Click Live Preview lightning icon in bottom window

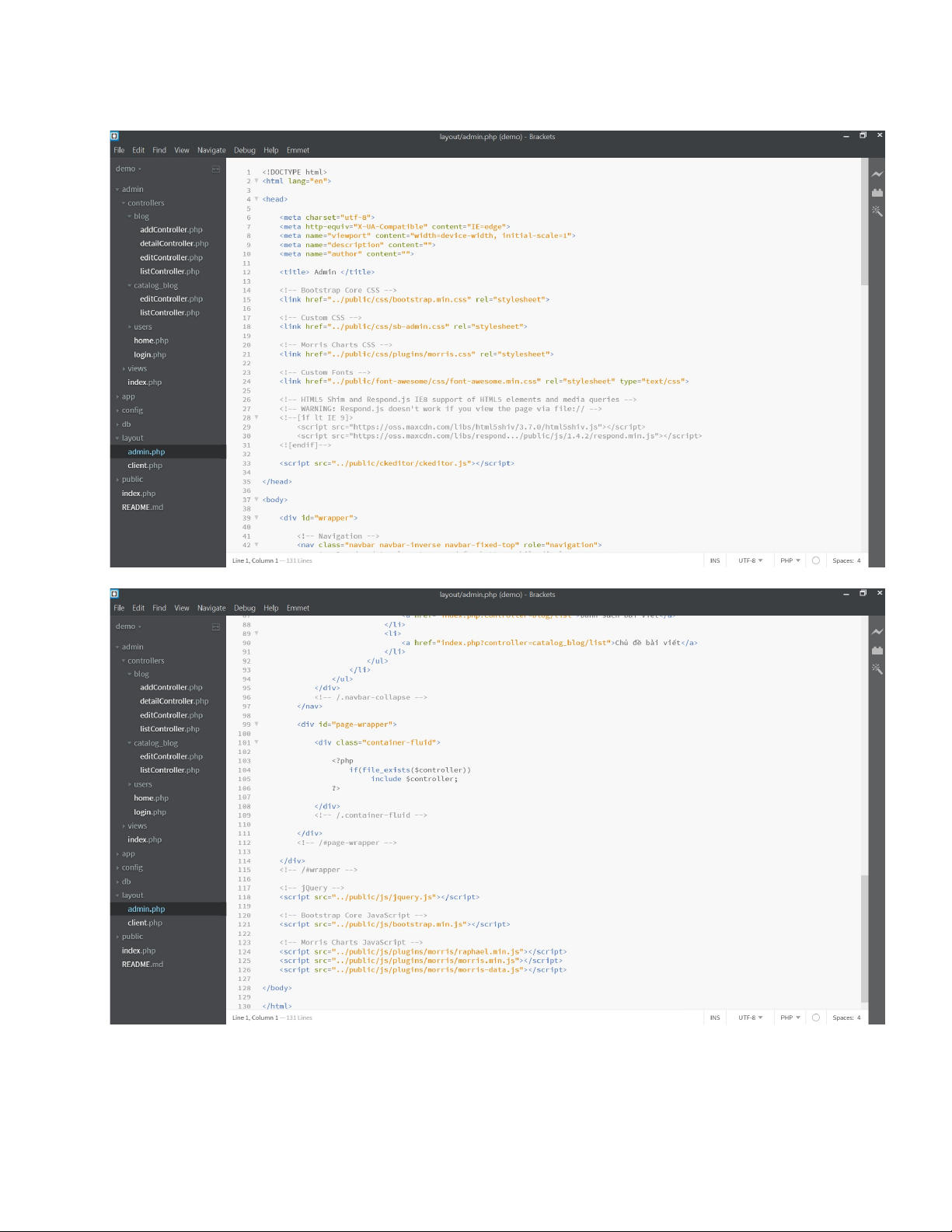click(x=877, y=632)
